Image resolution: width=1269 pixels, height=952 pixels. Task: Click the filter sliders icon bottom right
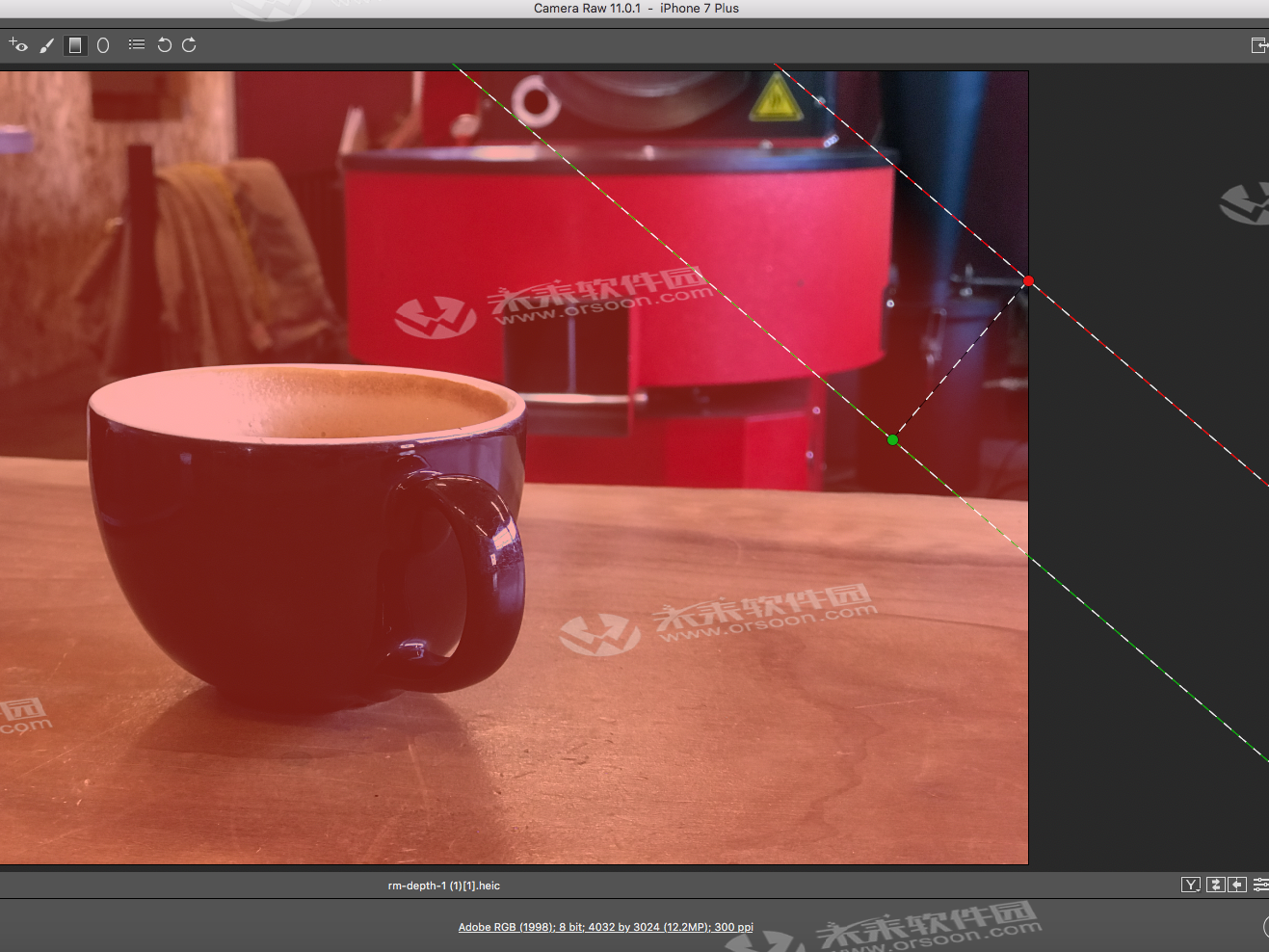(1260, 884)
